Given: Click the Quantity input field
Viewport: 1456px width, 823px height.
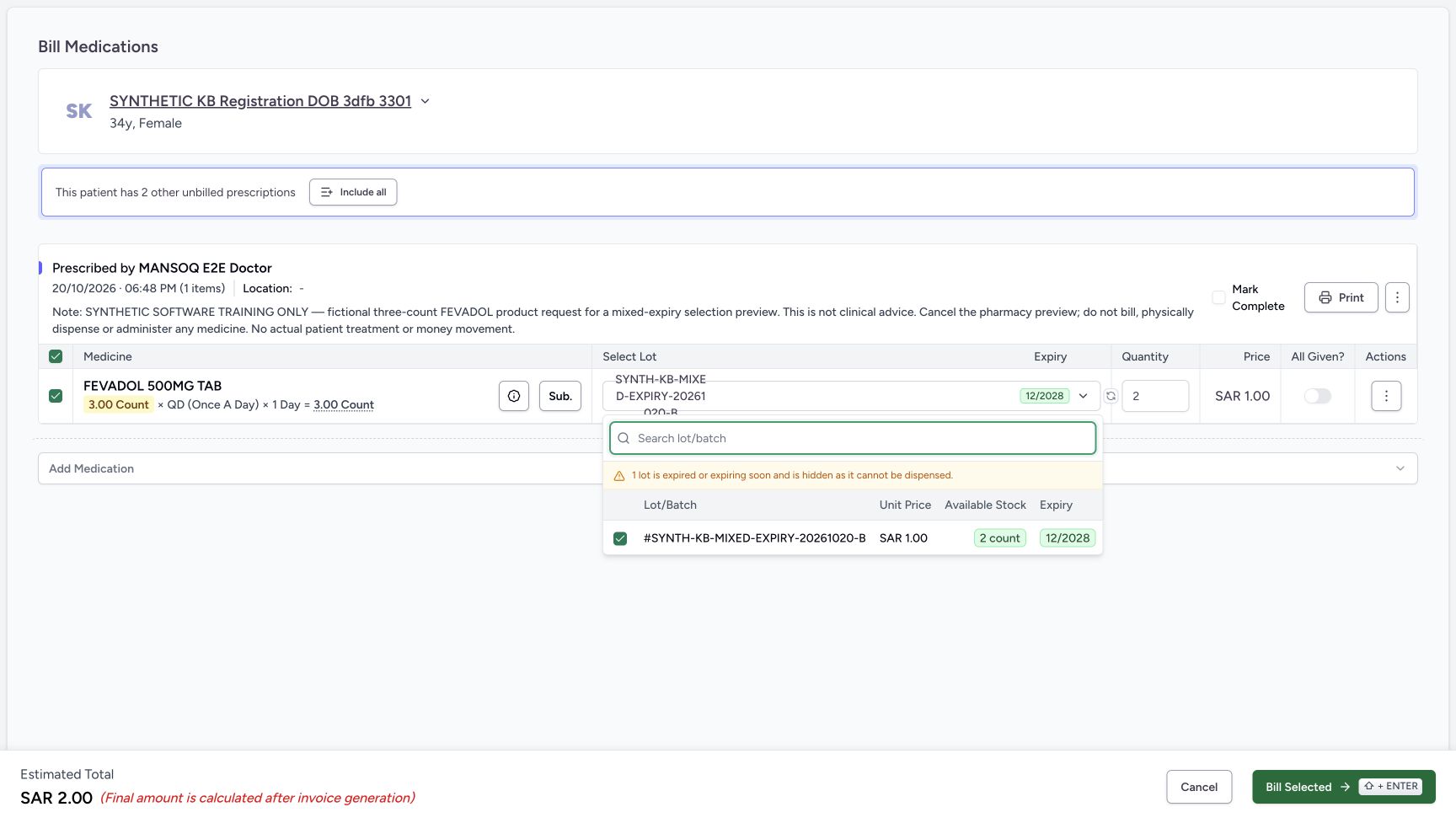Looking at the screenshot, I should coord(1155,396).
